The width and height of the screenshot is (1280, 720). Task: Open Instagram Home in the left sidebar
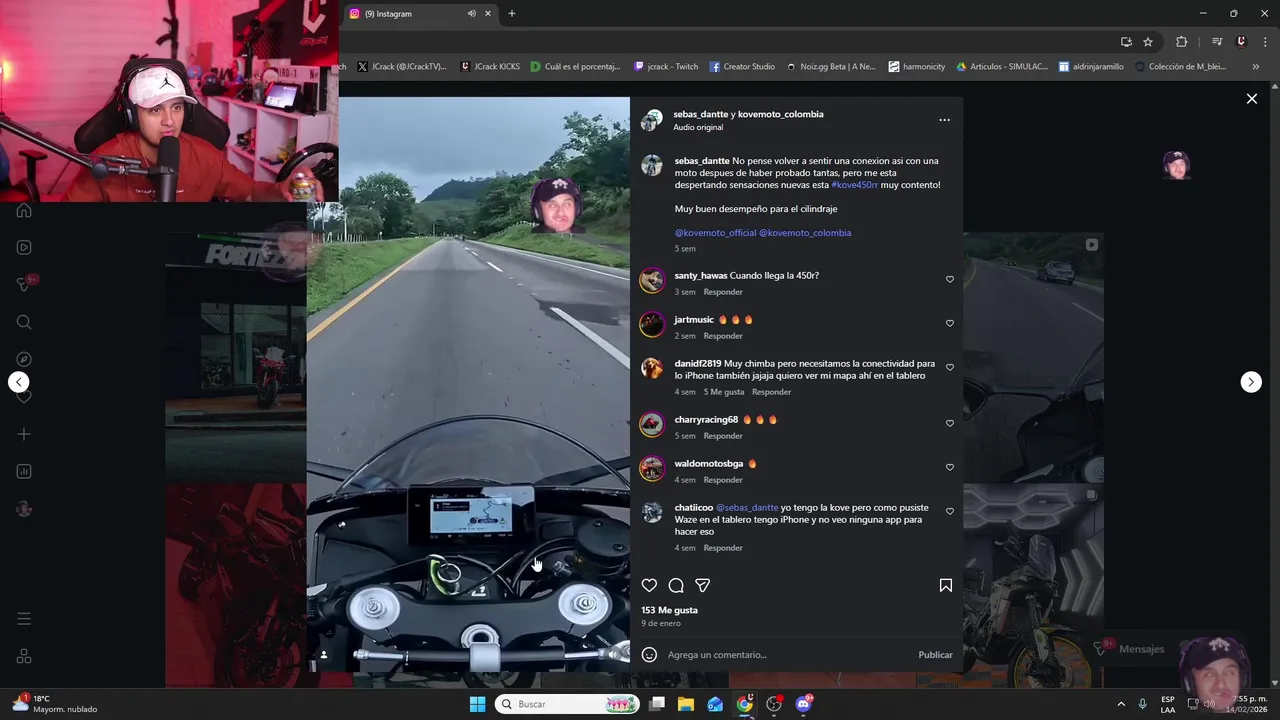click(x=24, y=210)
